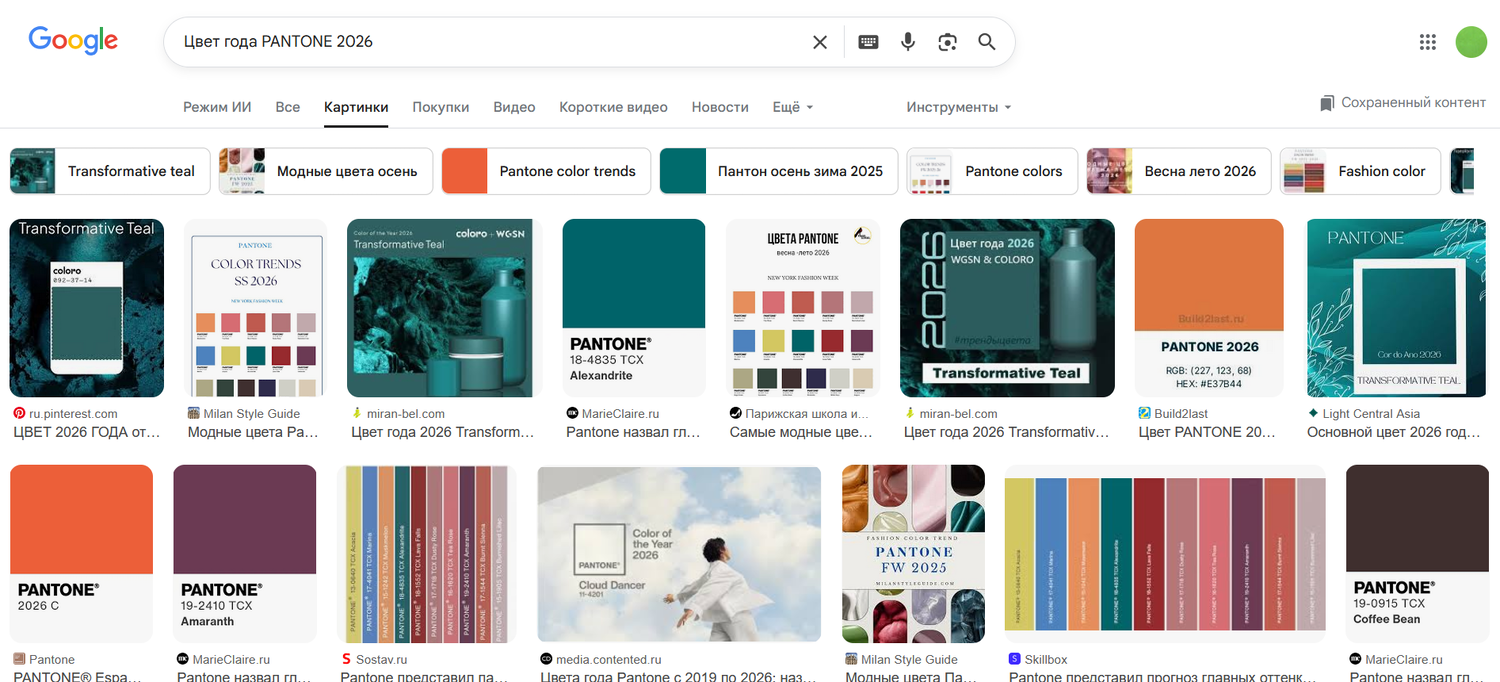
Task: Select the Пантон осень зима 2025 chip
Action: [x=779, y=171]
